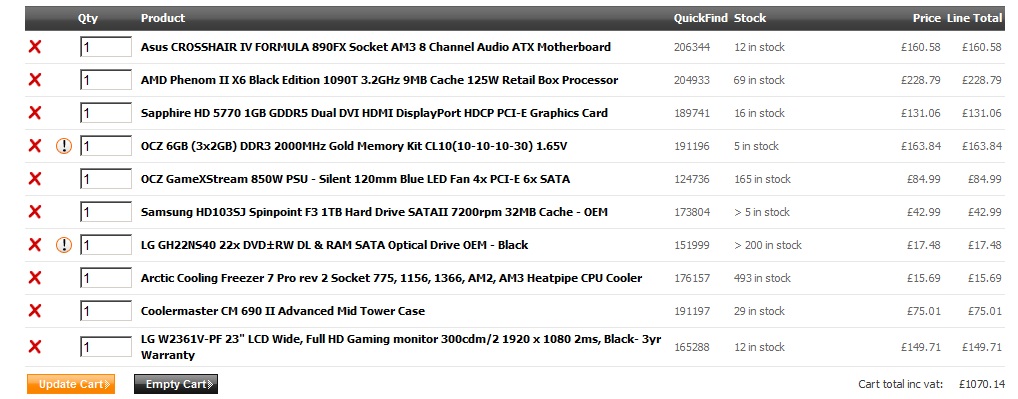The width and height of the screenshot is (1018, 399).
Task: Open Sapphire HD 5770 graphics card link
Action: pos(374,113)
